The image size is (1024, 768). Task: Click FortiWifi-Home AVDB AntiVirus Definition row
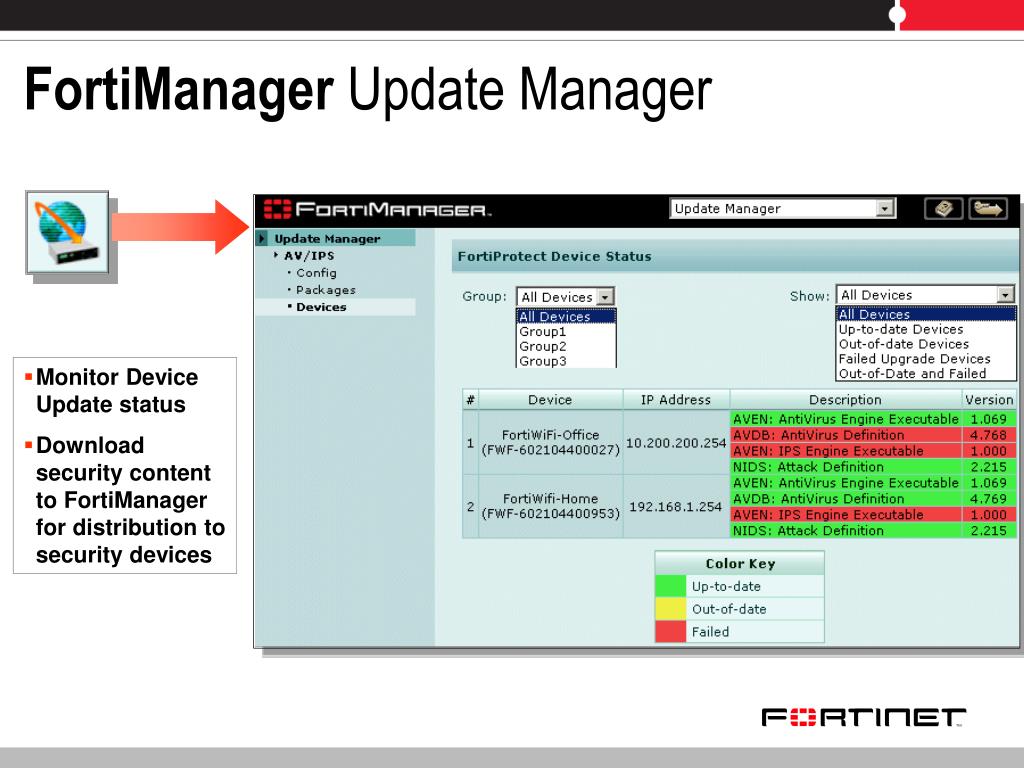pos(845,499)
